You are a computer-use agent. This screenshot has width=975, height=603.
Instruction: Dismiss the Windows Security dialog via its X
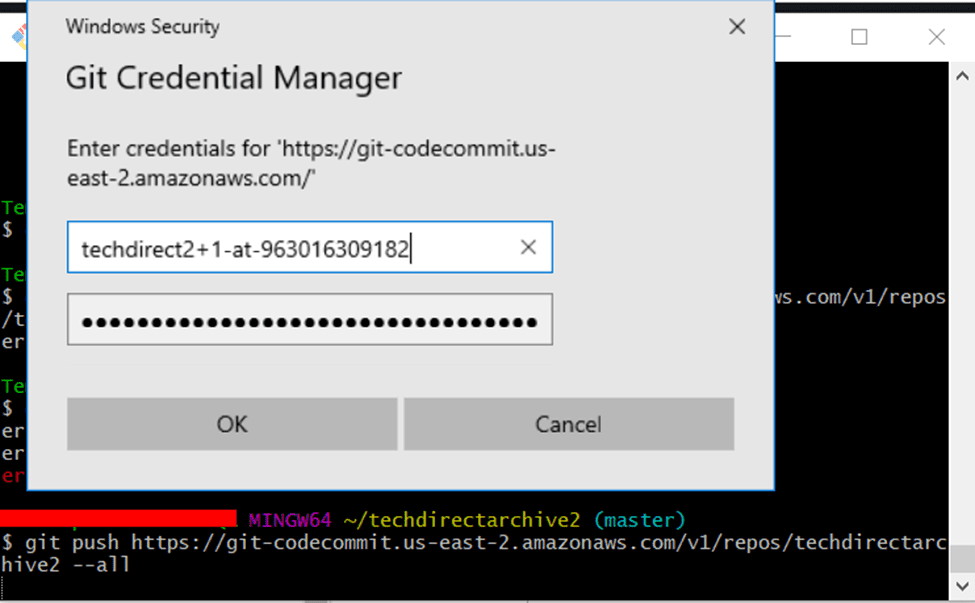(737, 27)
